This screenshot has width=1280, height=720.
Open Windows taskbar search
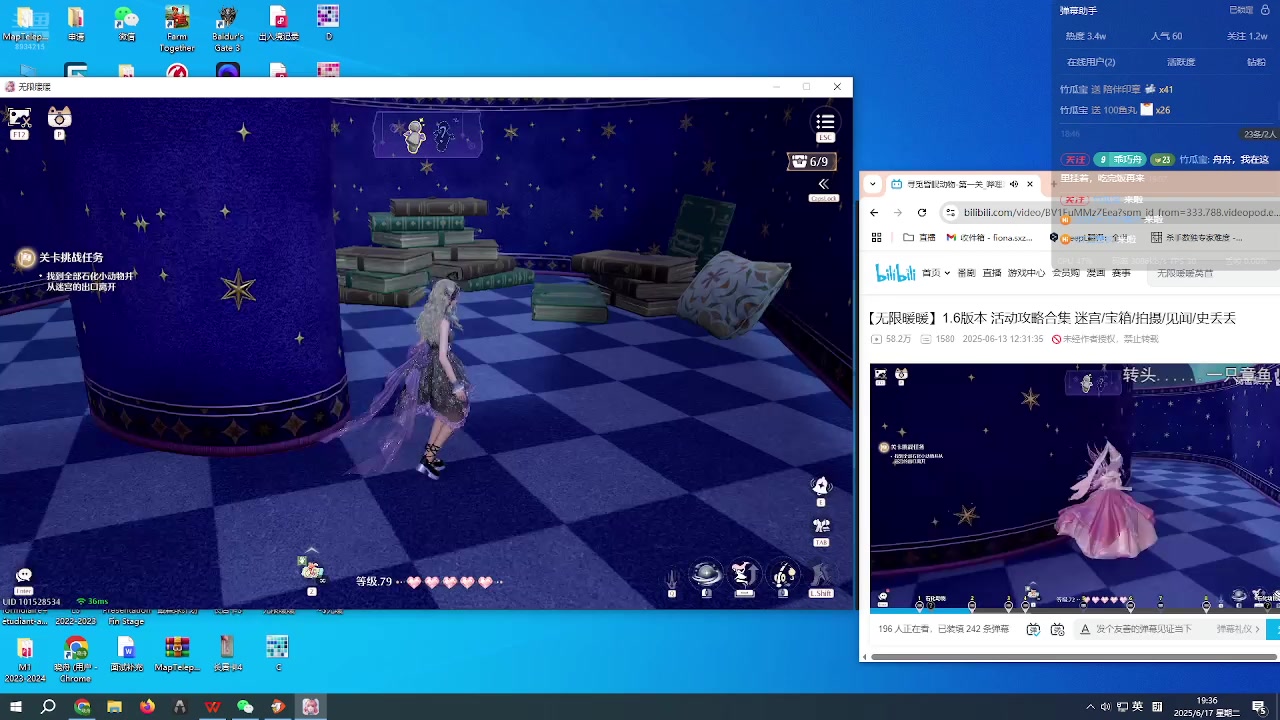click(48, 707)
